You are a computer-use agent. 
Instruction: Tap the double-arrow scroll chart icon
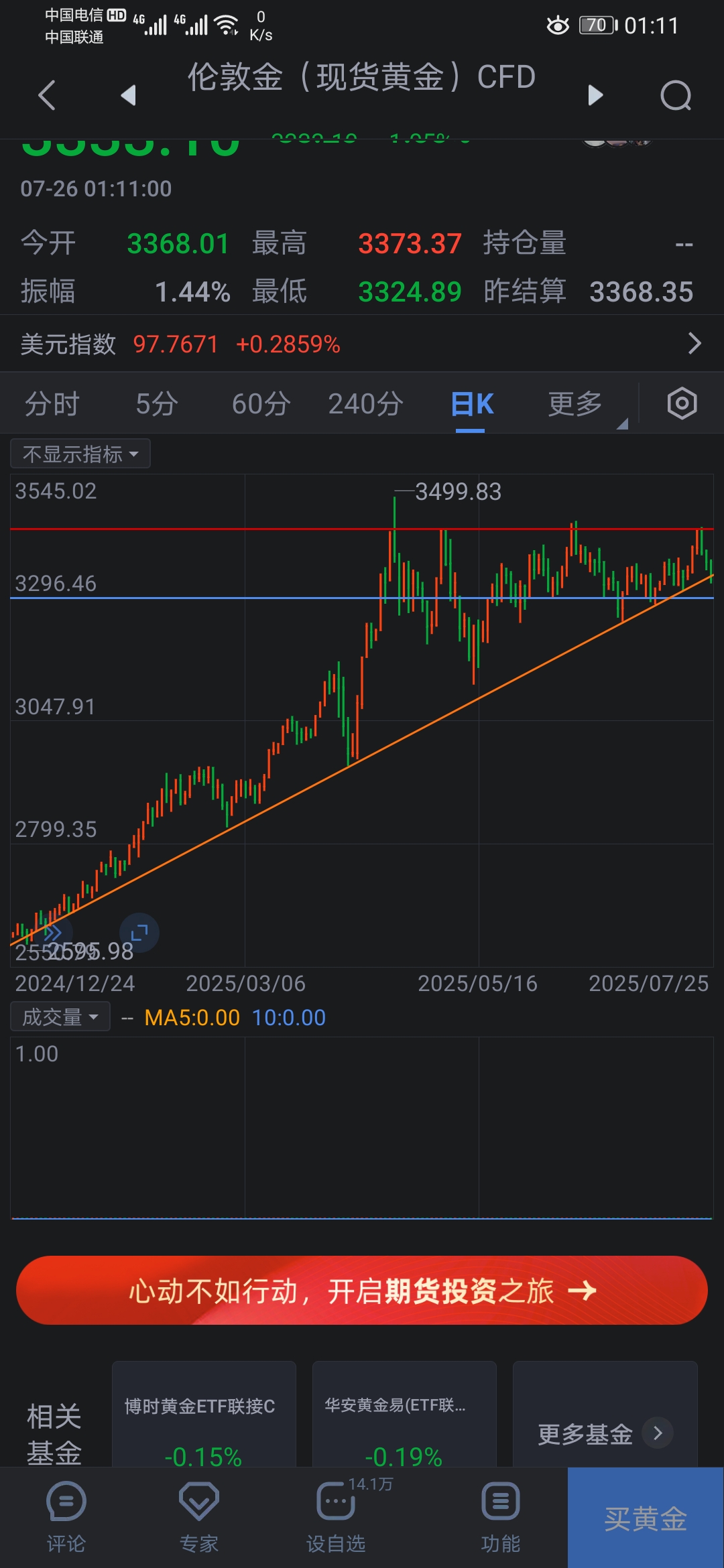[x=52, y=932]
